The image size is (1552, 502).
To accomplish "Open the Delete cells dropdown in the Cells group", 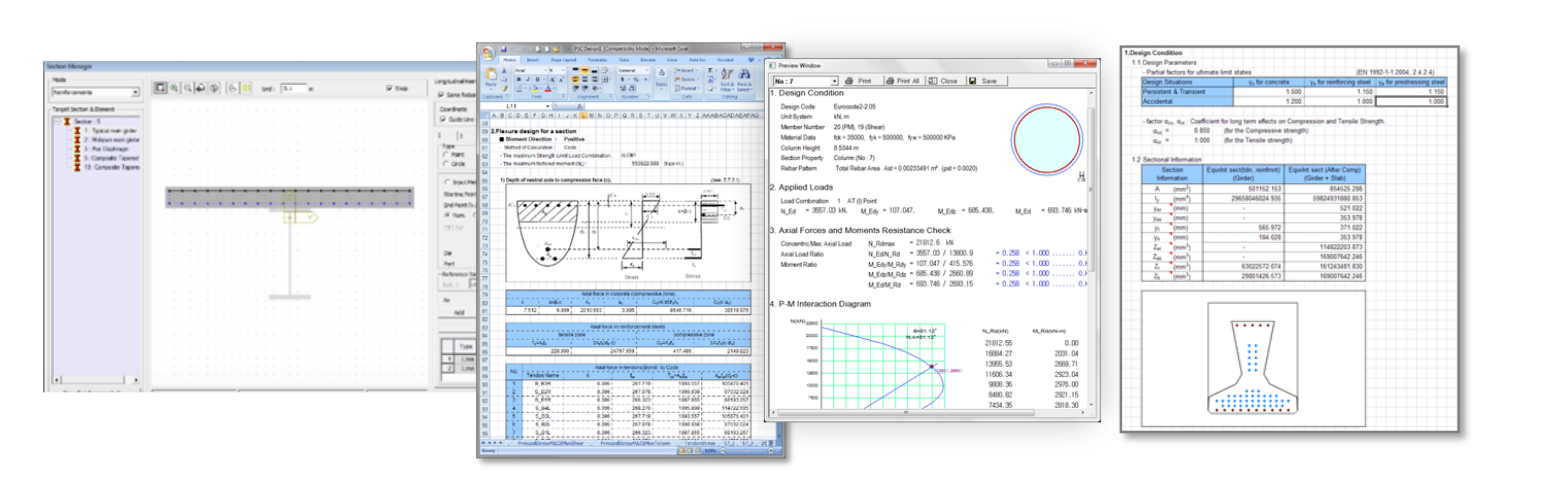I will click(686, 79).
